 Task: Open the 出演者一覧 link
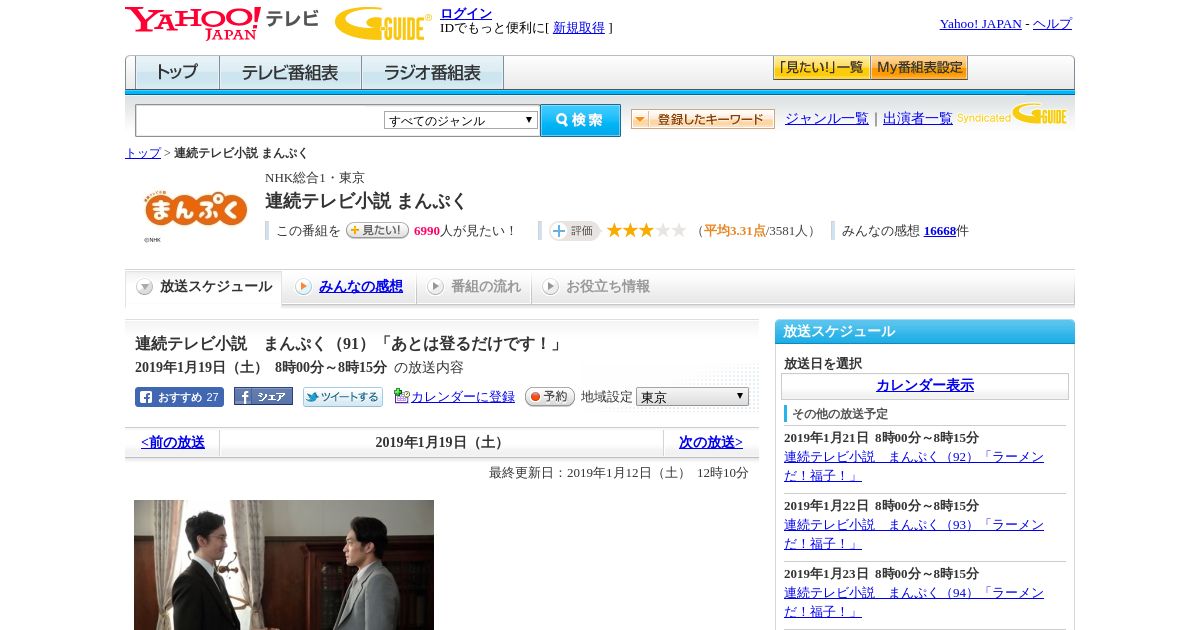[918, 119]
